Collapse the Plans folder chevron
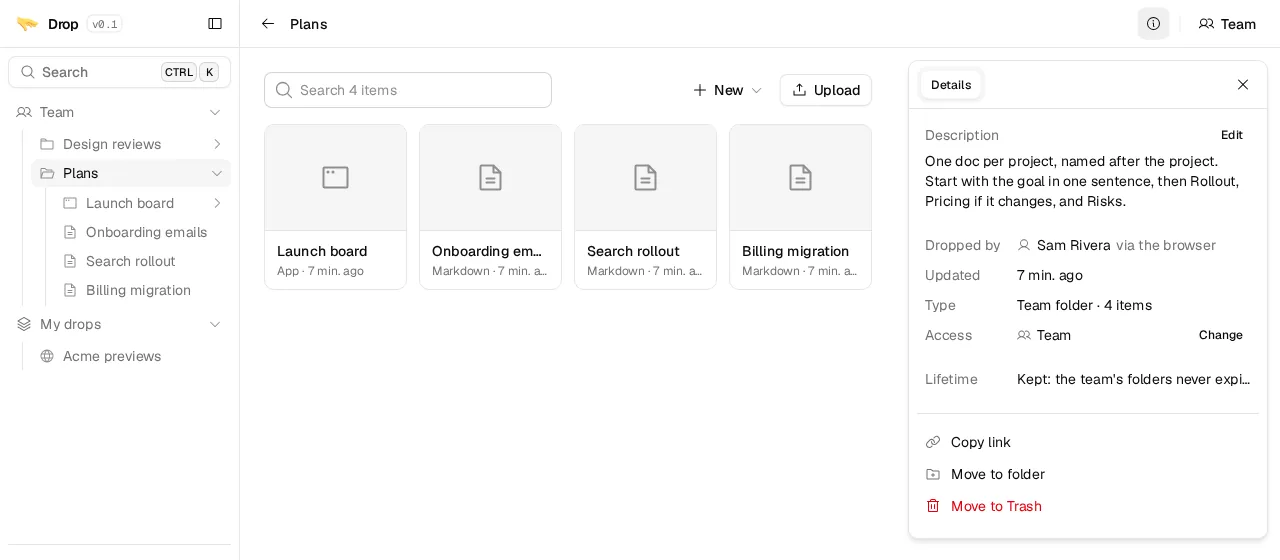This screenshot has height=560, width=1280. [x=217, y=174]
